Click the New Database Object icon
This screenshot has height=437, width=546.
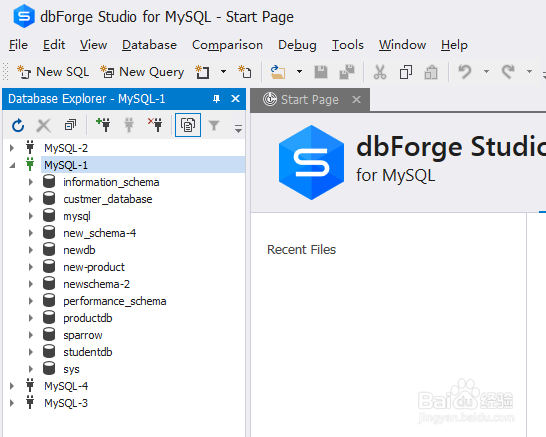(203, 72)
